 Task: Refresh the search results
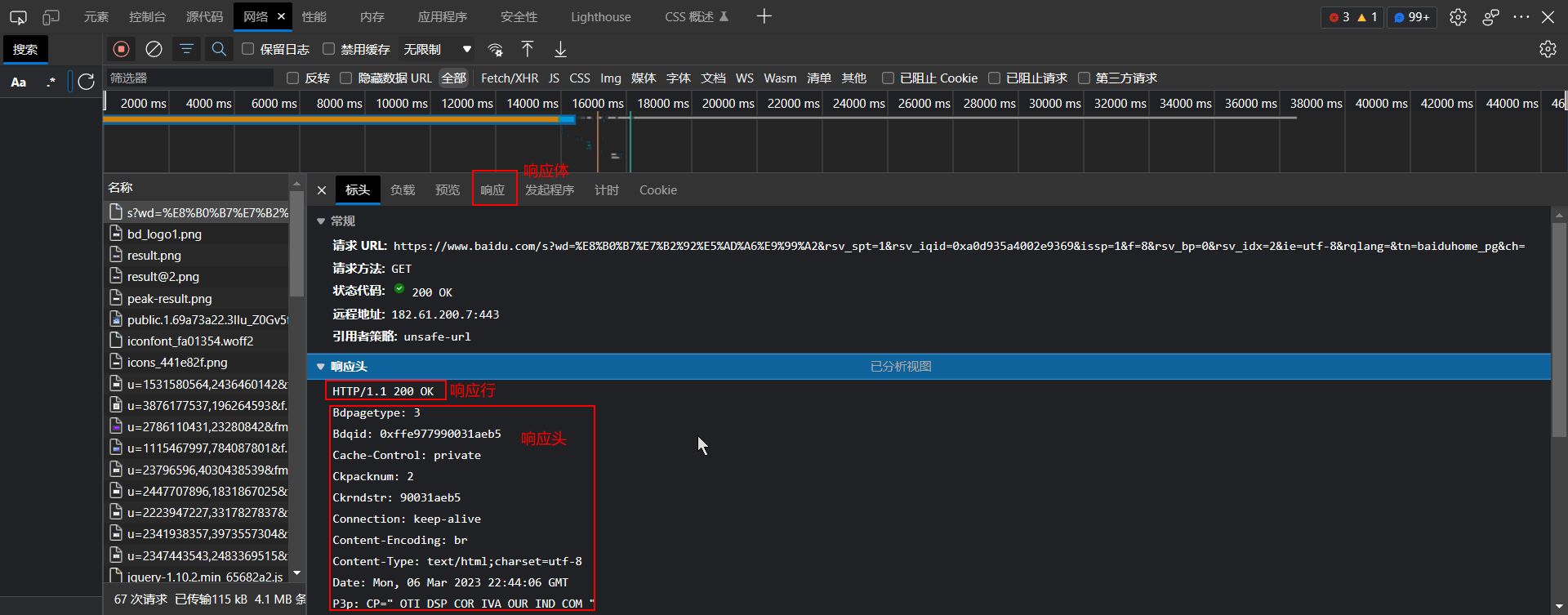[x=86, y=82]
